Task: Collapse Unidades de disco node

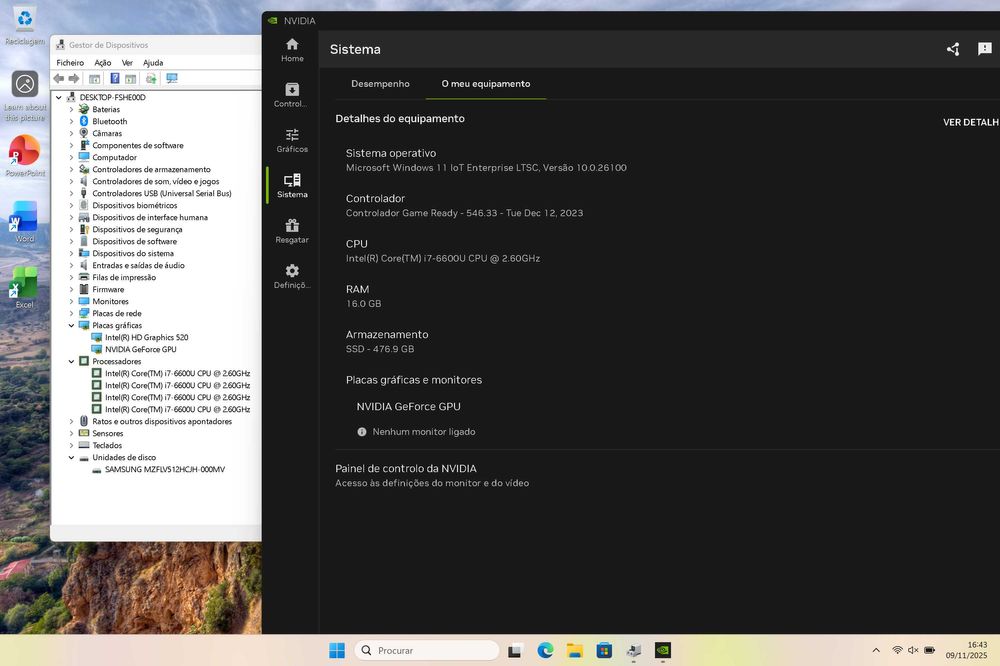Action: tap(71, 457)
